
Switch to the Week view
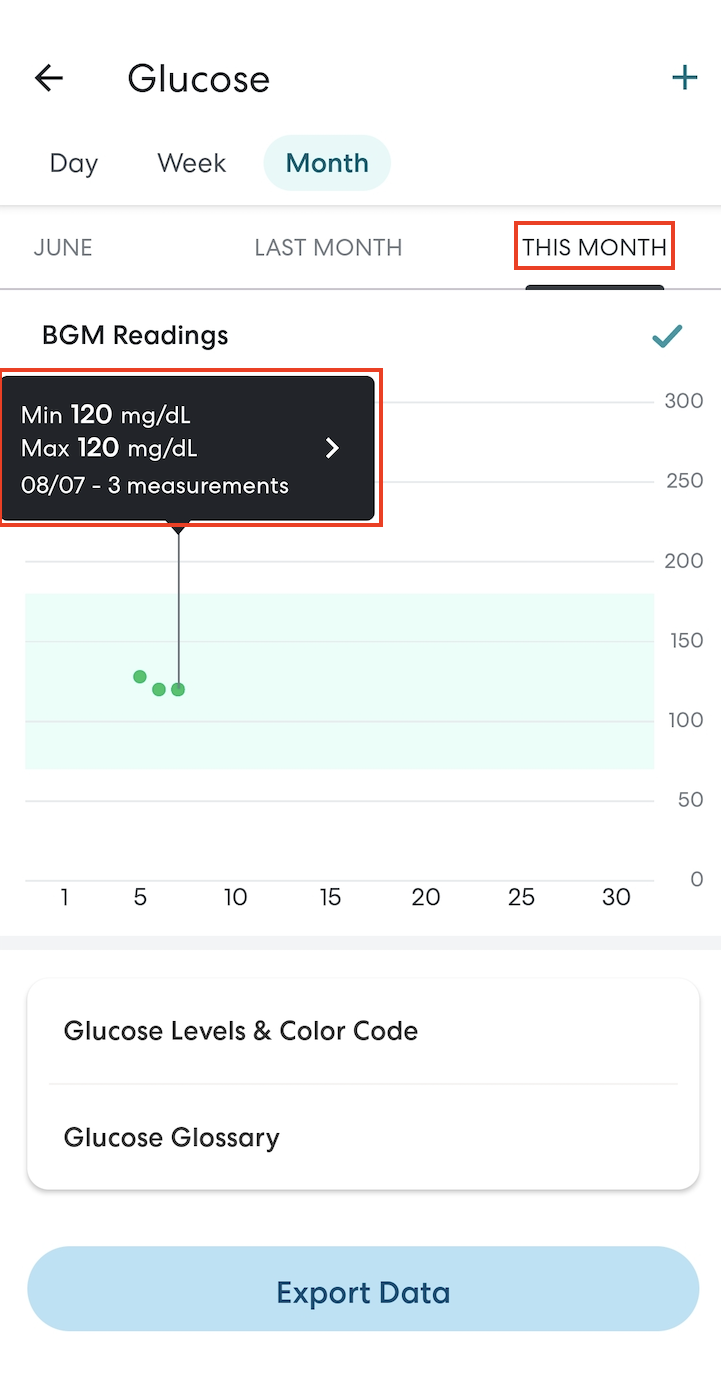[x=192, y=163]
